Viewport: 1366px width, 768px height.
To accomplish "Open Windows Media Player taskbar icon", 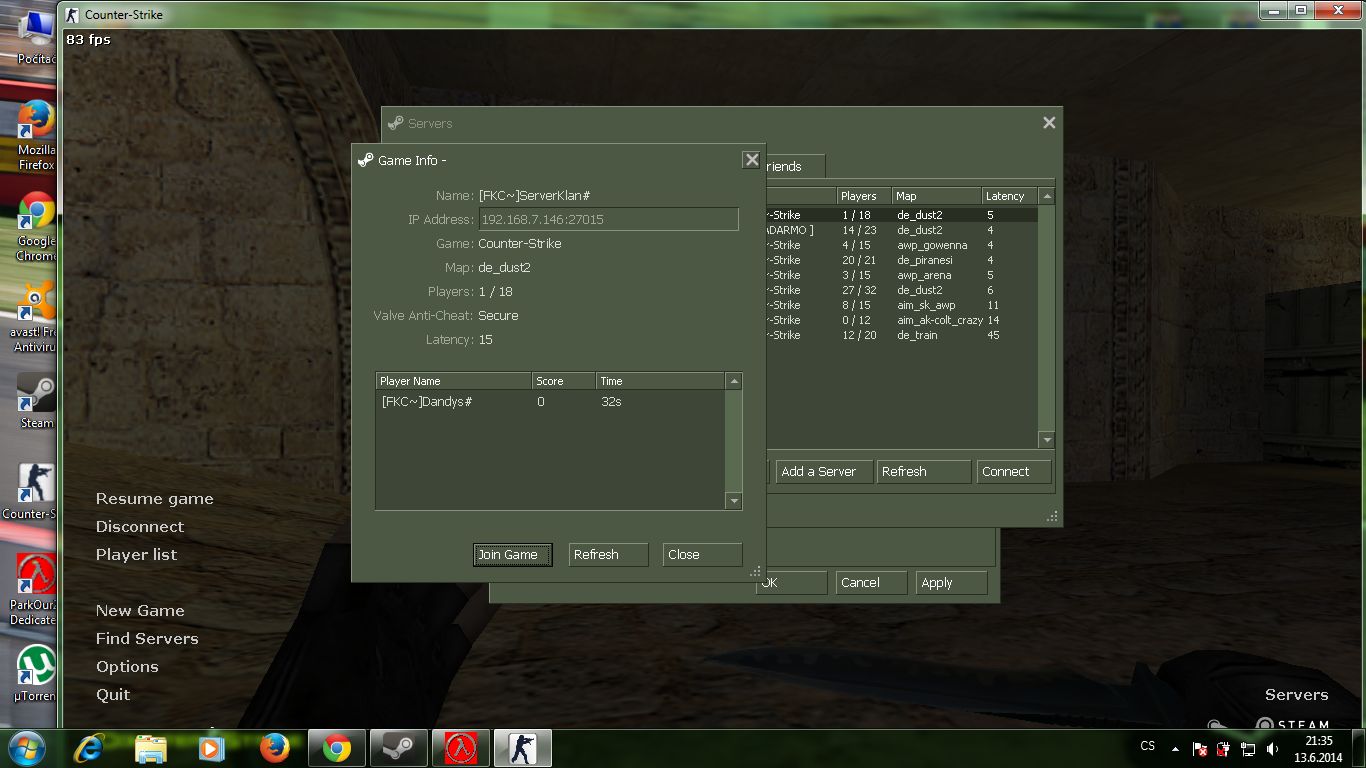I will (x=211, y=748).
